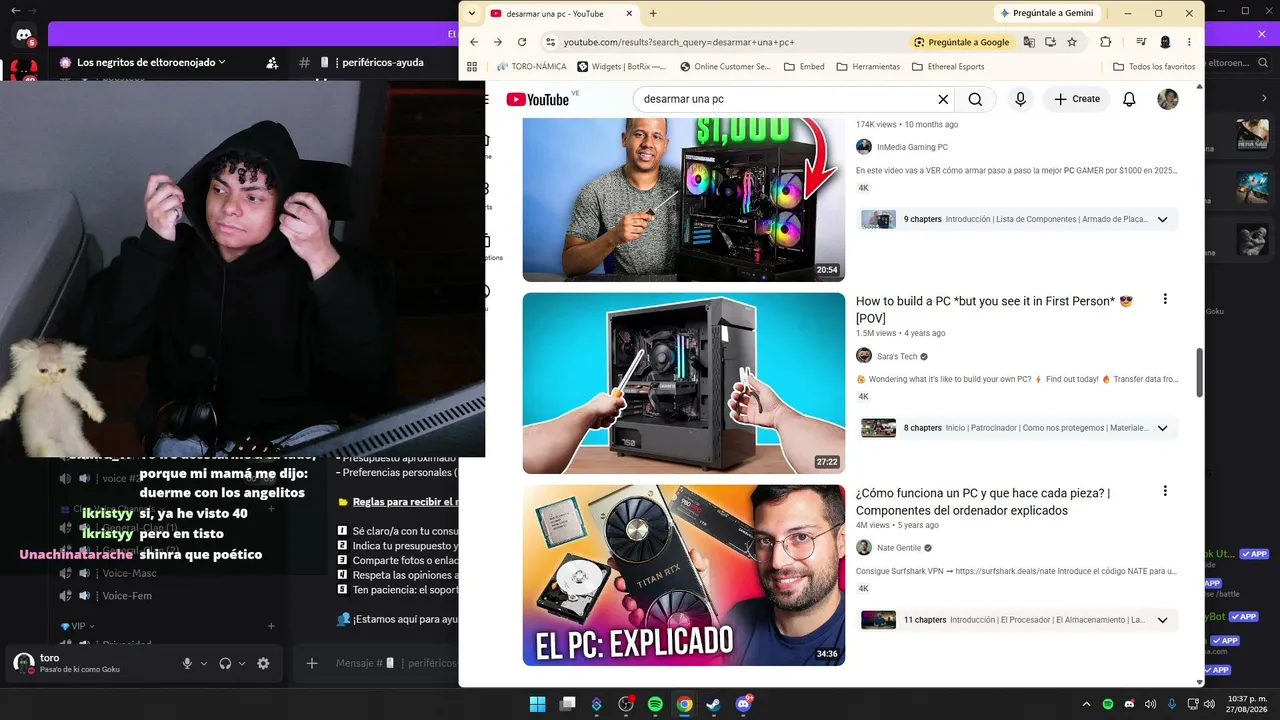This screenshot has height=720, width=1280.
Task: Click the YouTube Create button
Action: [1076, 99]
